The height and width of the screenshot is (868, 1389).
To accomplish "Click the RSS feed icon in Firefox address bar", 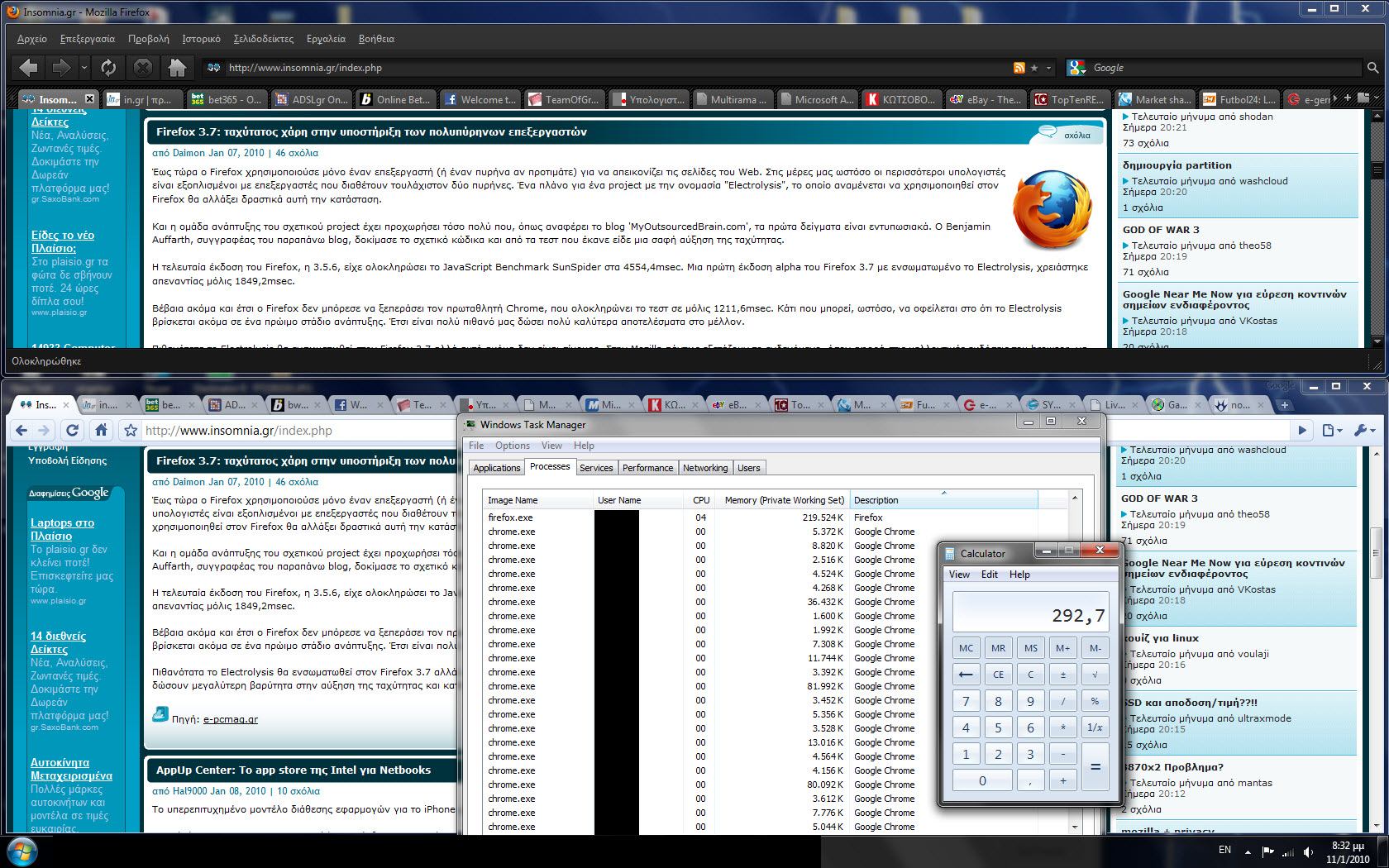I will tap(1019, 68).
